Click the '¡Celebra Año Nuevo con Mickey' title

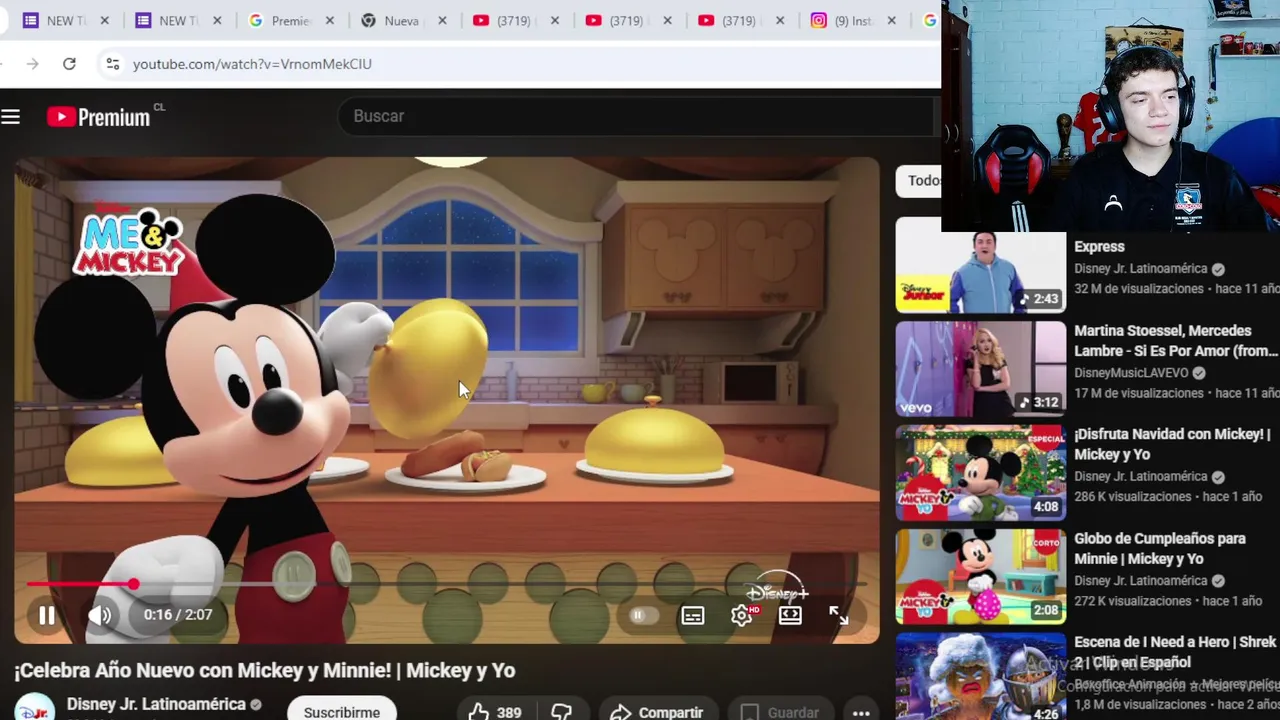point(265,671)
